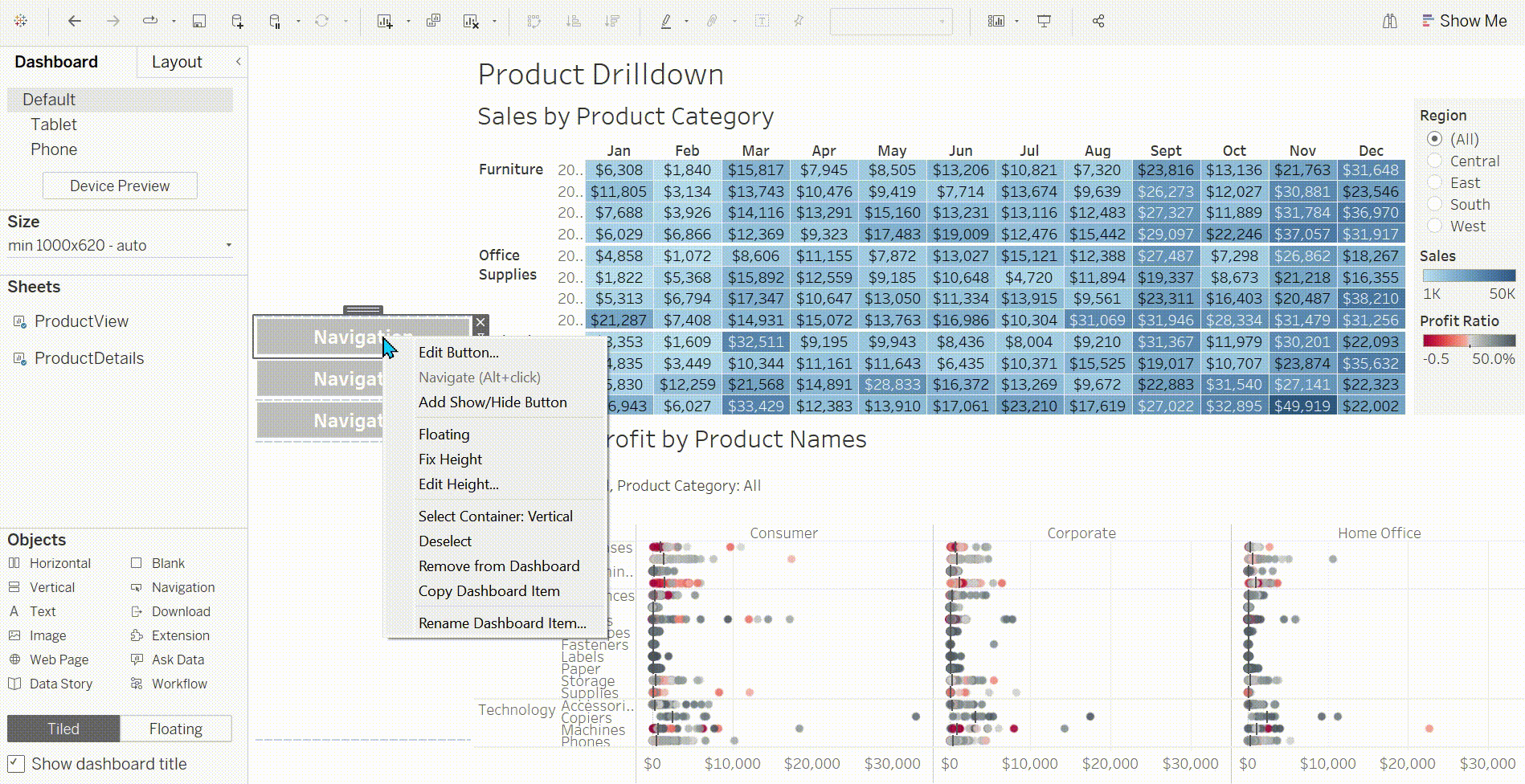The width and height of the screenshot is (1525, 784).
Task: Click the undo back arrow
Action: pos(75,22)
